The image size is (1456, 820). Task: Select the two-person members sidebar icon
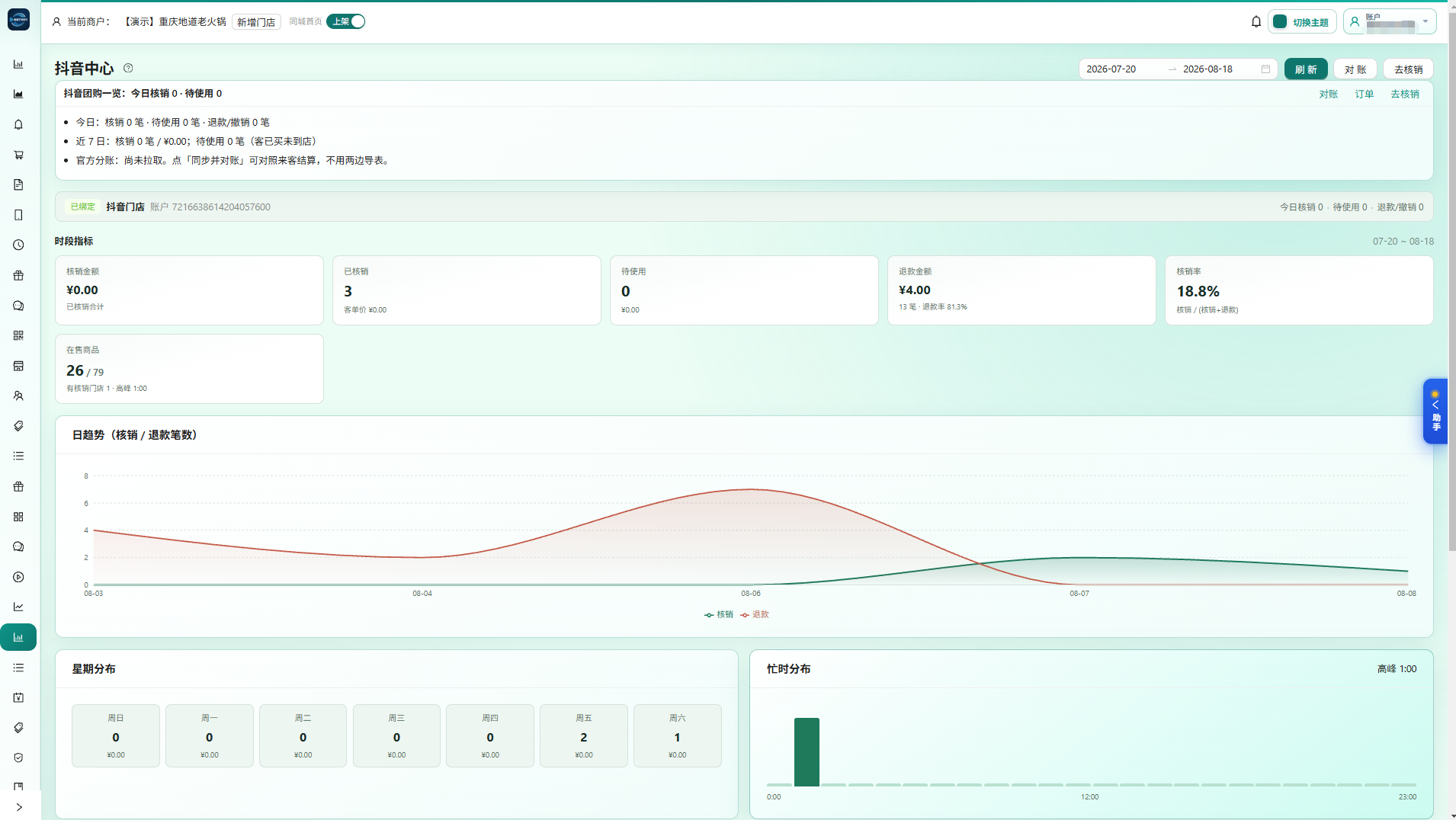[x=18, y=396]
